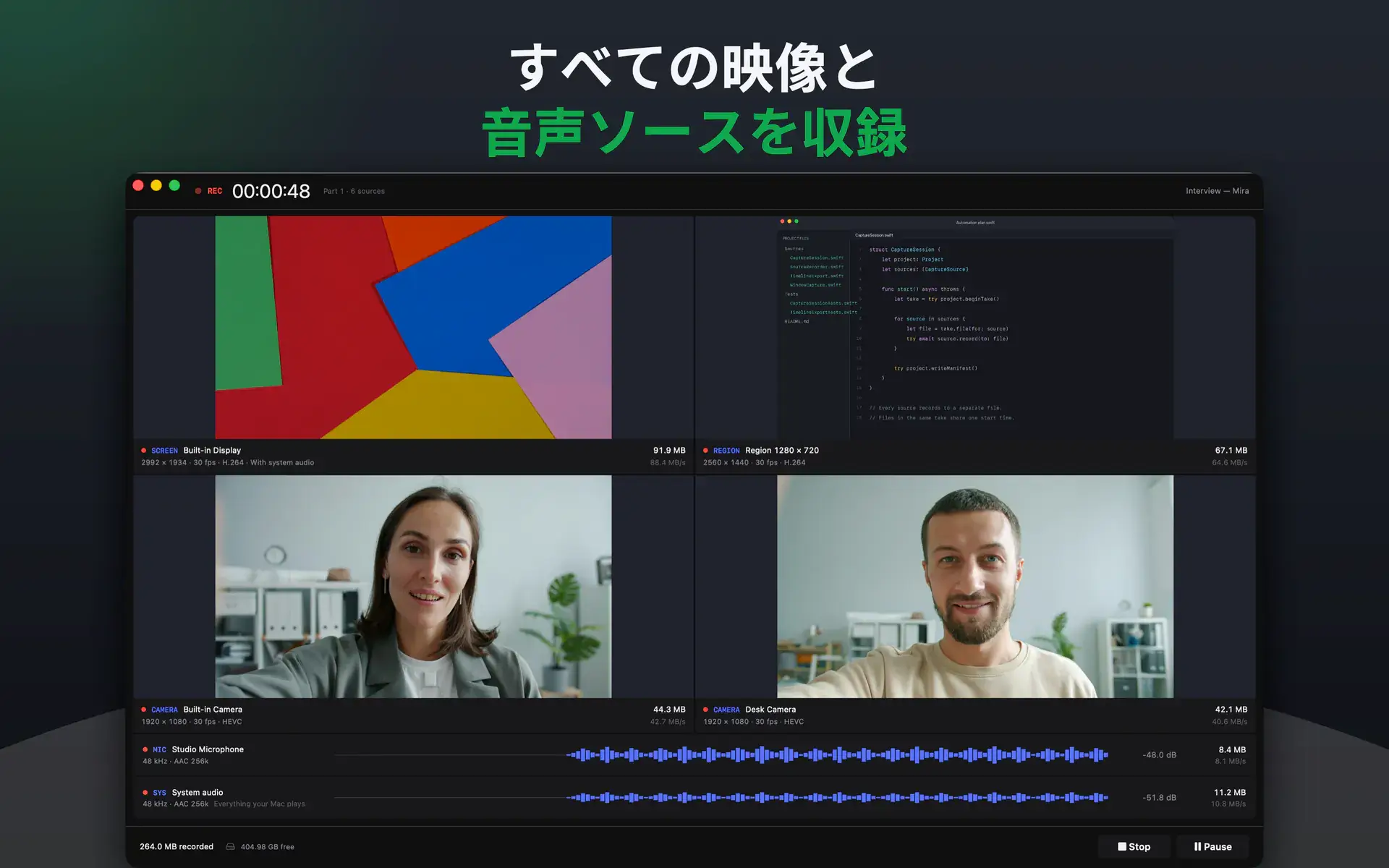Click the 'Interview — Mira' window title

pos(1217,191)
